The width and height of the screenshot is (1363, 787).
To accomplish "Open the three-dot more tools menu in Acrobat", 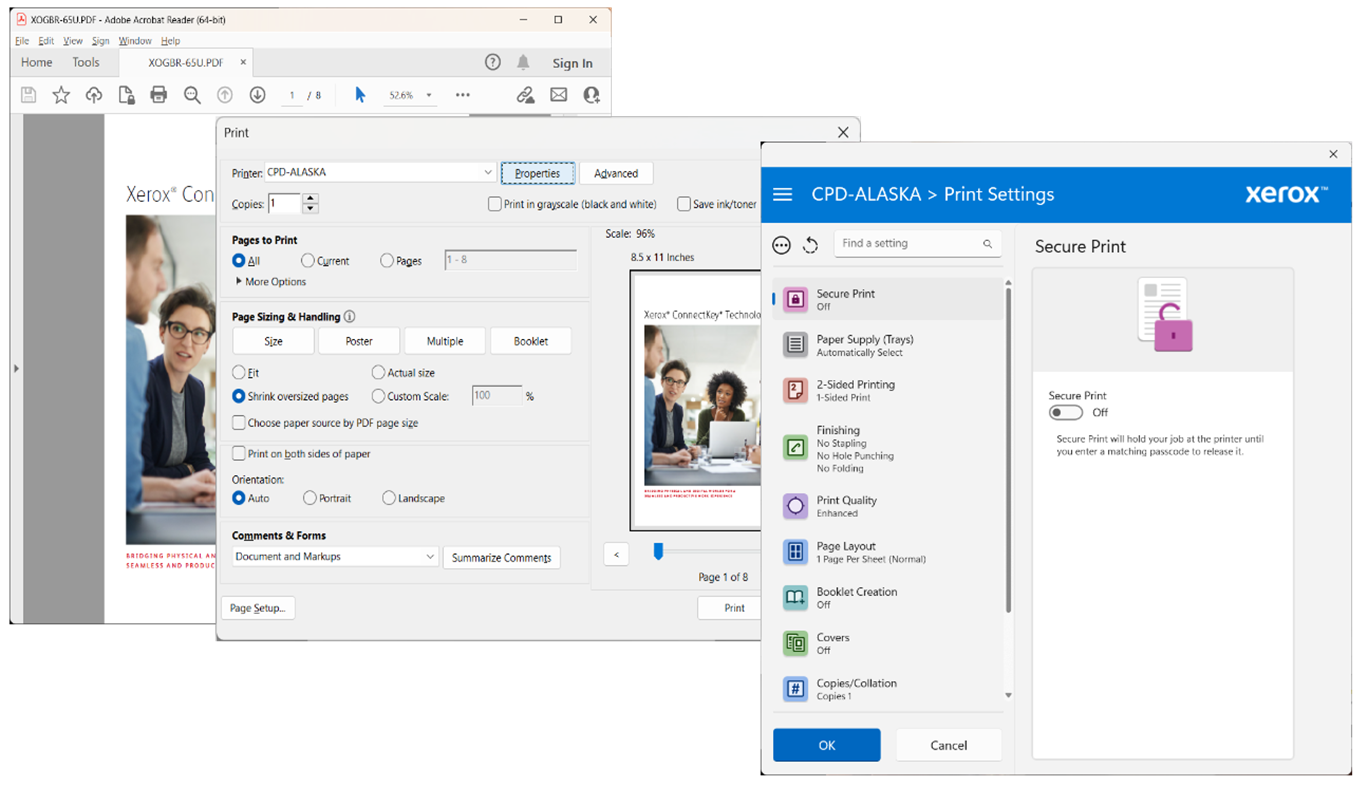I will (x=462, y=95).
